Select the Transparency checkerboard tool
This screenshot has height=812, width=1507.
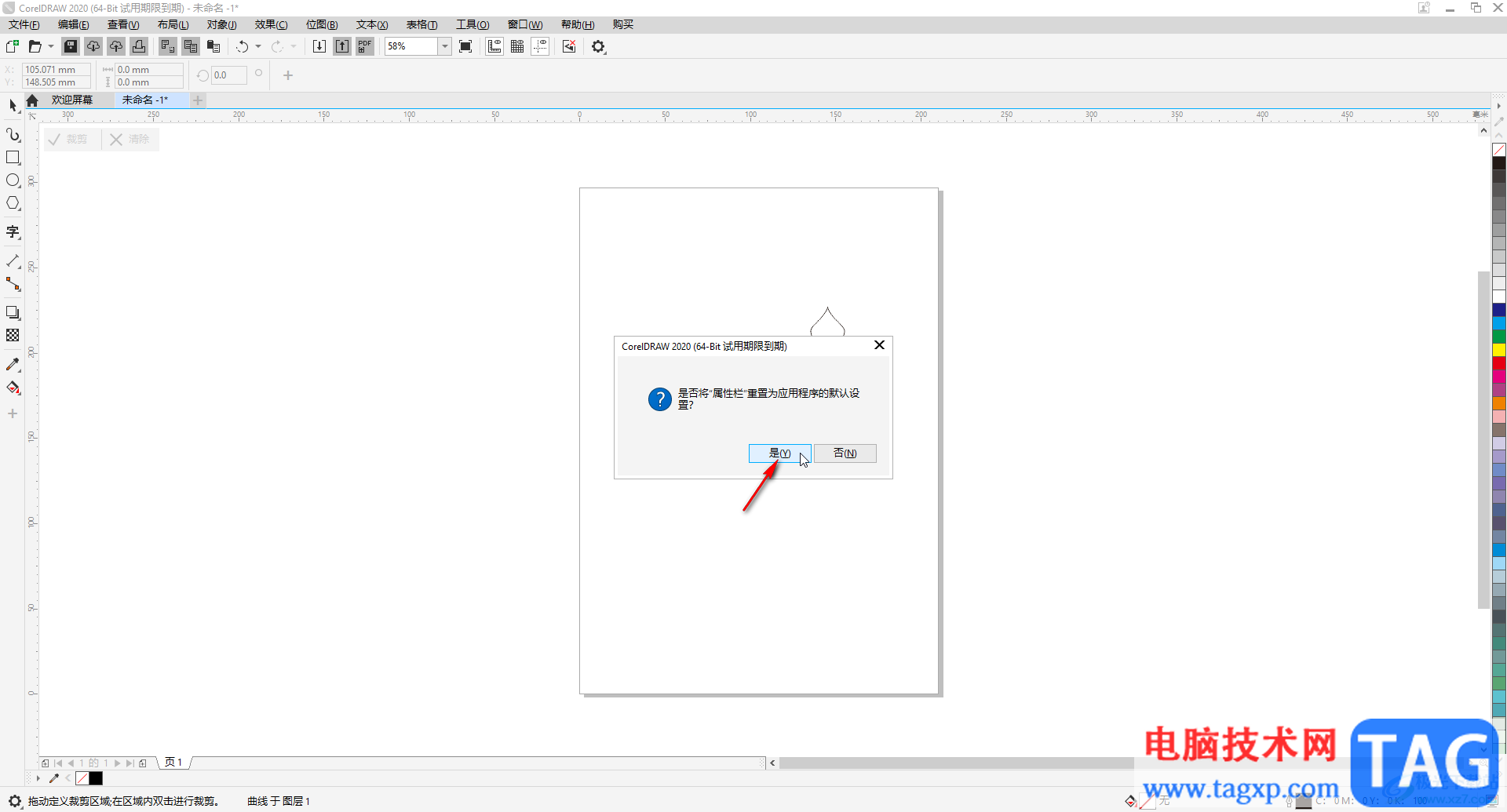(x=13, y=336)
